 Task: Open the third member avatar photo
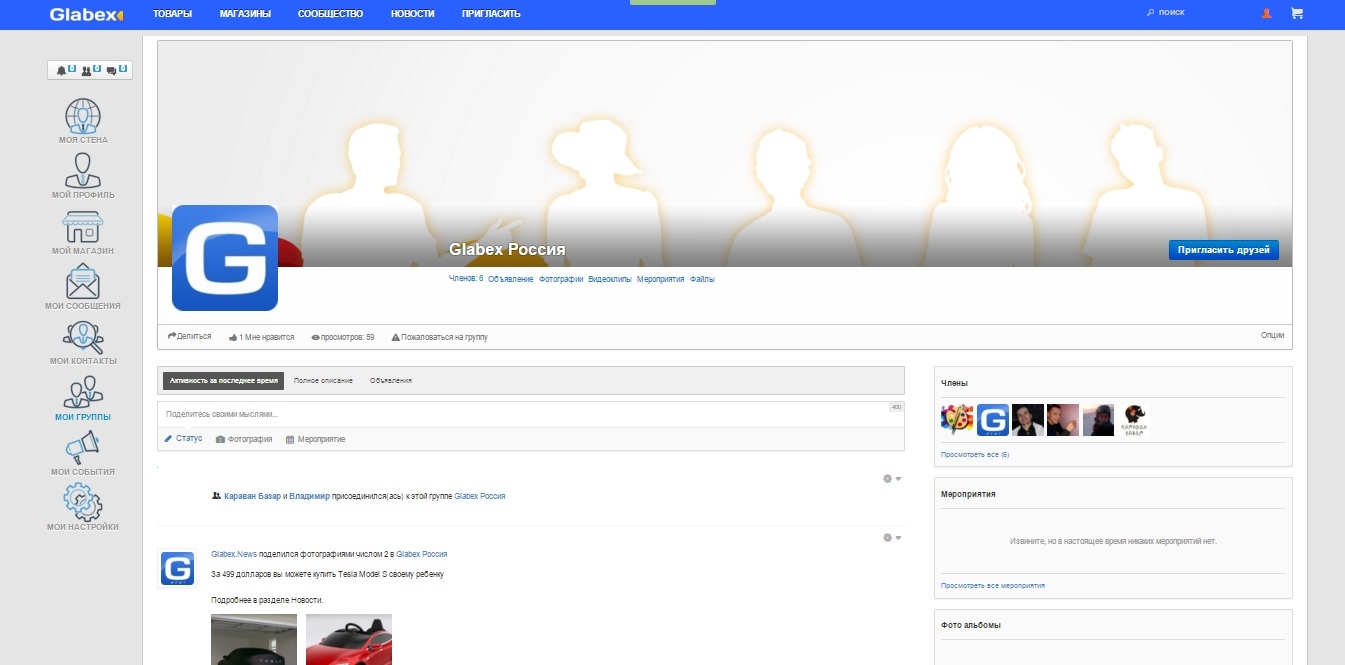pos(1028,419)
